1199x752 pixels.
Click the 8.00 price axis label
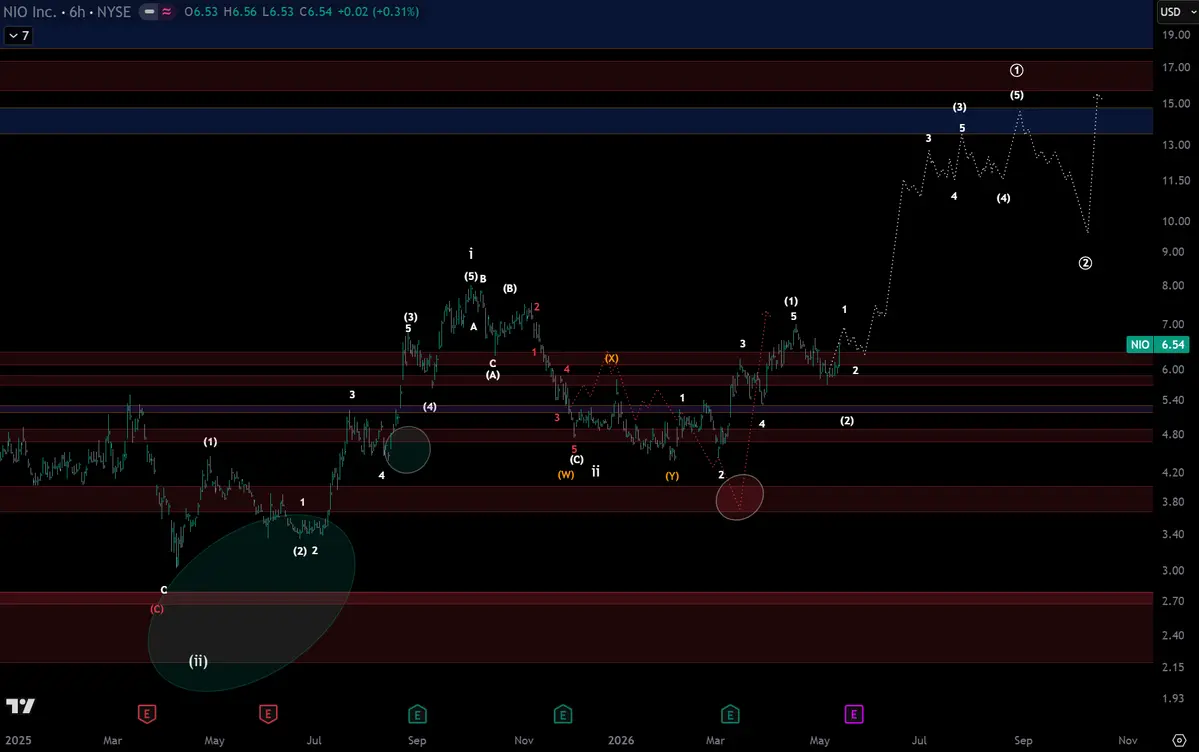point(1173,285)
